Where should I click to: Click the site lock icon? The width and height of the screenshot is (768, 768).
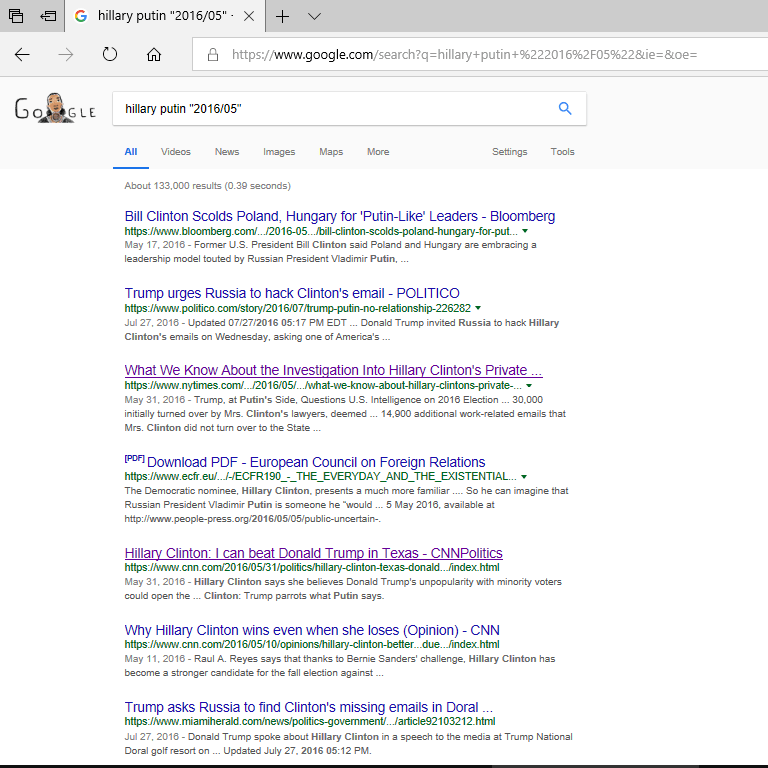pos(213,54)
